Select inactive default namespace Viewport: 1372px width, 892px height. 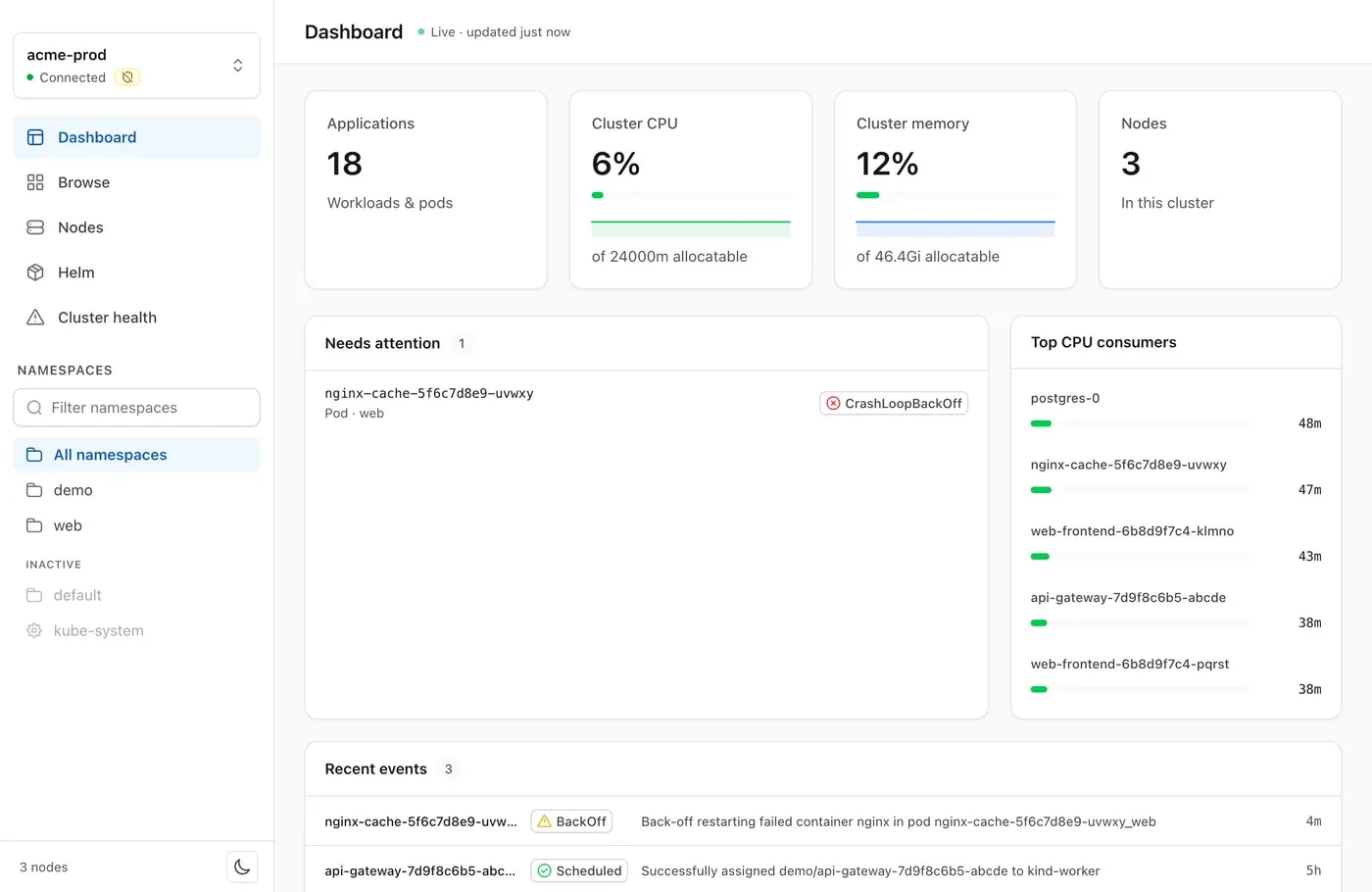click(x=136, y=595)
